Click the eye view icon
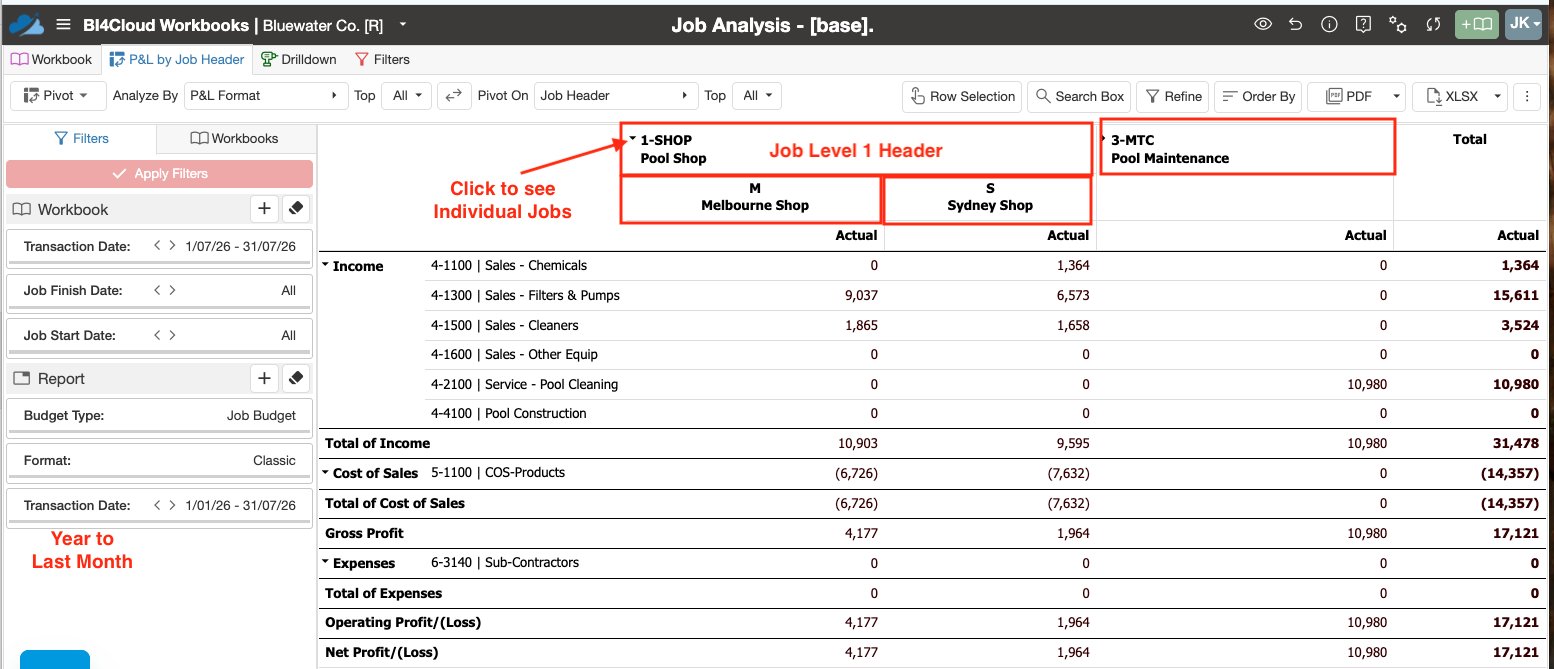1554x669 pixels. pyautogui.click(x=1263, y=25)
